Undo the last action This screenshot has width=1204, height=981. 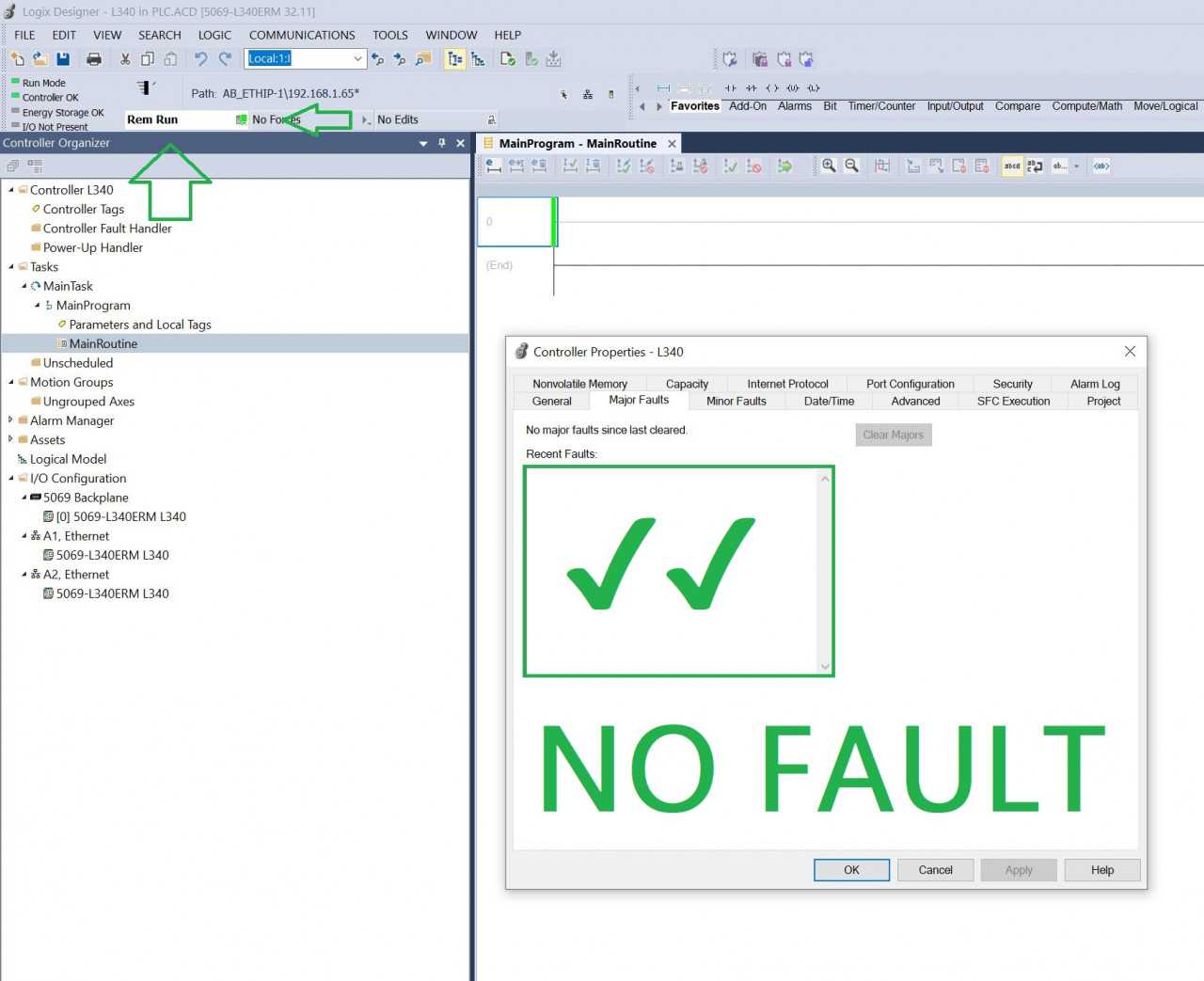200,59
